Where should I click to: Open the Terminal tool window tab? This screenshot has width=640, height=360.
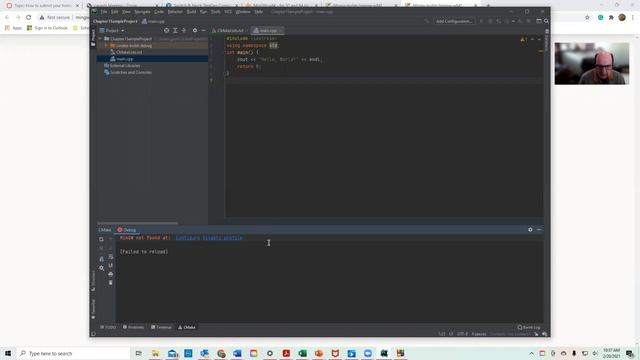coord(161,327)
